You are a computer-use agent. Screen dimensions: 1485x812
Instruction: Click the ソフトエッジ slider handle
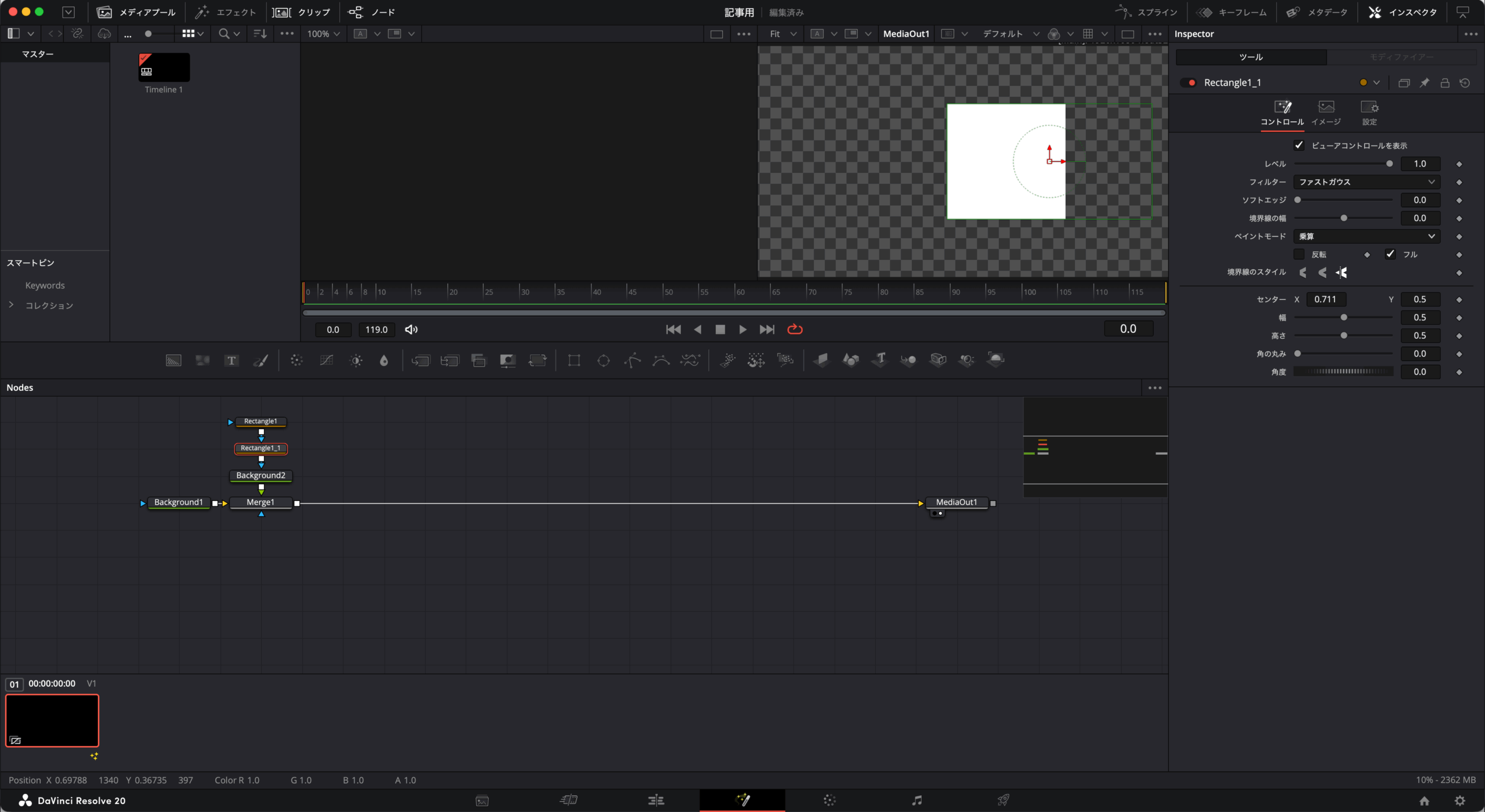click(1298, 200)
